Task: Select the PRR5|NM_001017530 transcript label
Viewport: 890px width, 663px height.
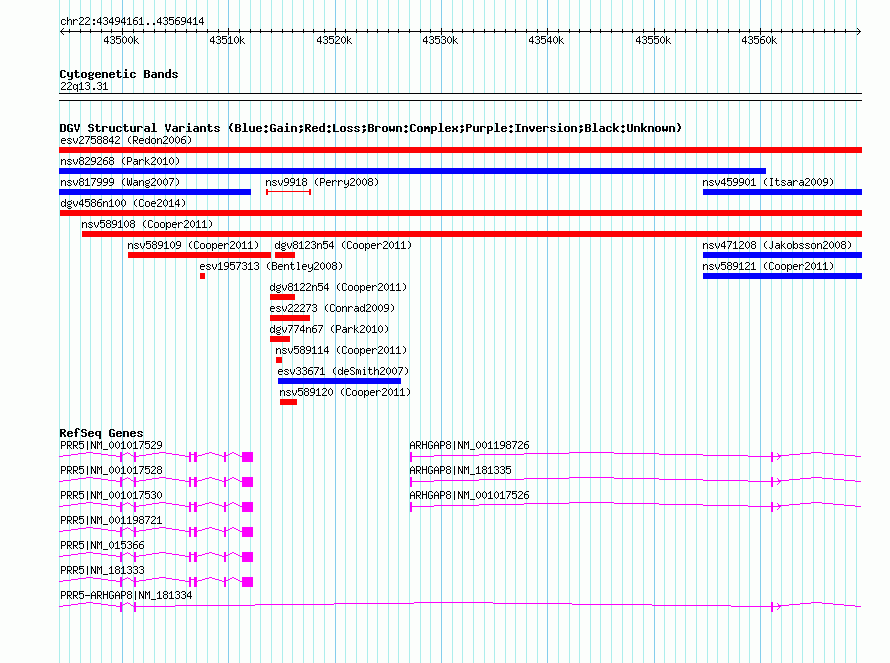Action: point(111,496)
